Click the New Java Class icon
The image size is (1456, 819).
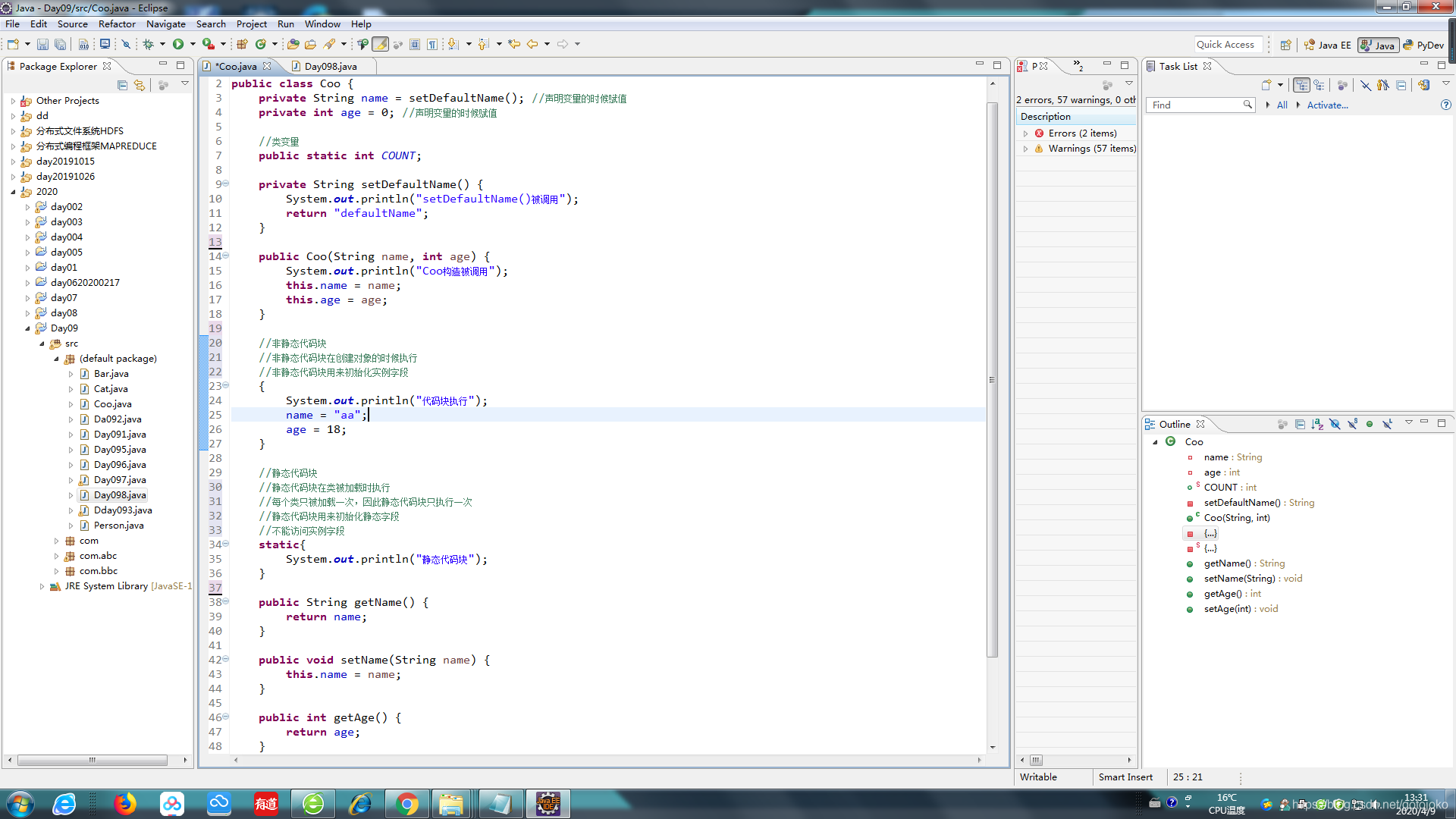pos(261,44)
